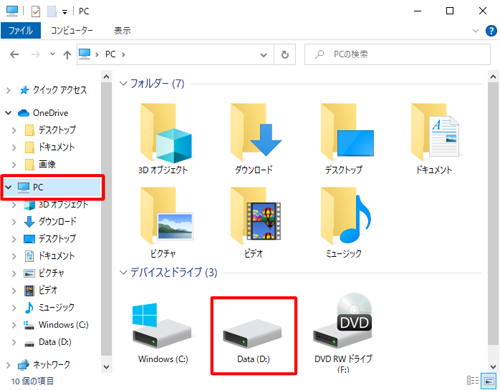Image resolution: width=500 pixels, height=390 pixels.
Task: Click chevron after PC in breadcrumb
Action: coord(123,54)
